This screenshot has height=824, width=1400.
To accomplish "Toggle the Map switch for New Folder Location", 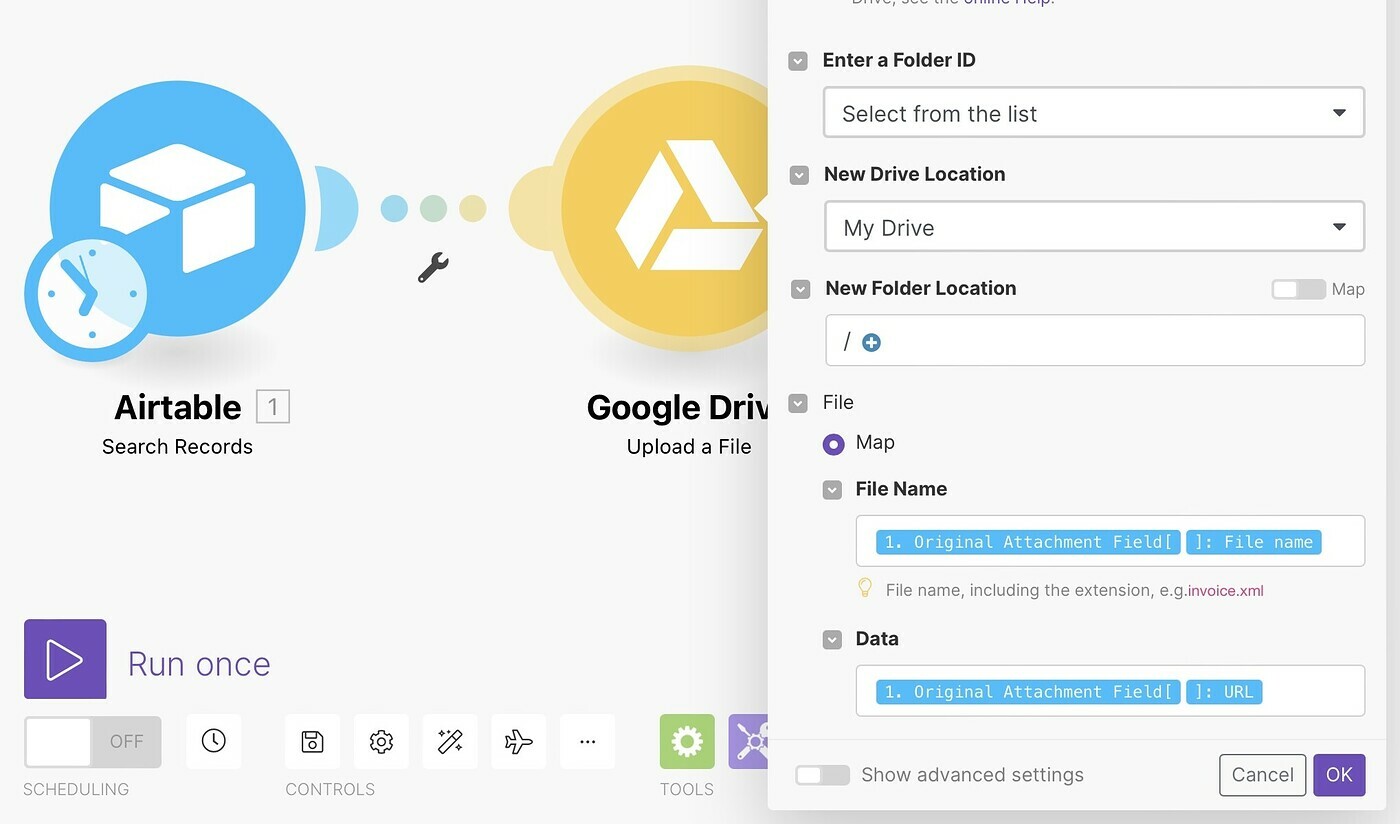I will pos(1298,289).
